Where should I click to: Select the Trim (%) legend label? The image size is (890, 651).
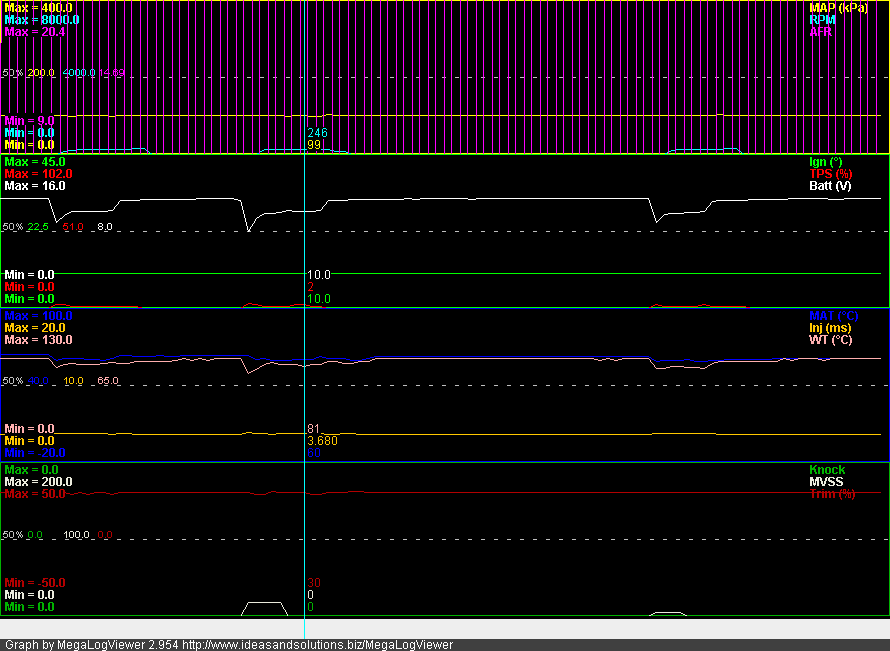832,494
